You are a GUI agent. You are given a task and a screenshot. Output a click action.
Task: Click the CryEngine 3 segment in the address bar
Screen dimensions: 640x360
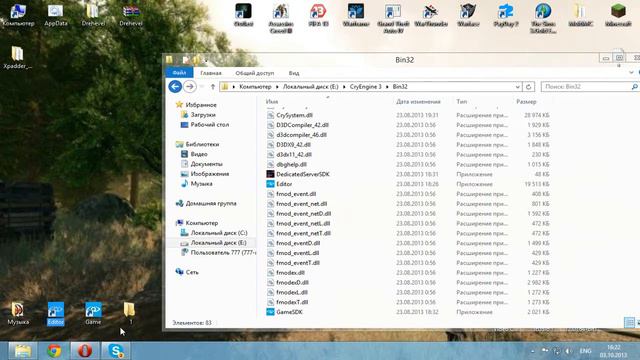[366, 87]
